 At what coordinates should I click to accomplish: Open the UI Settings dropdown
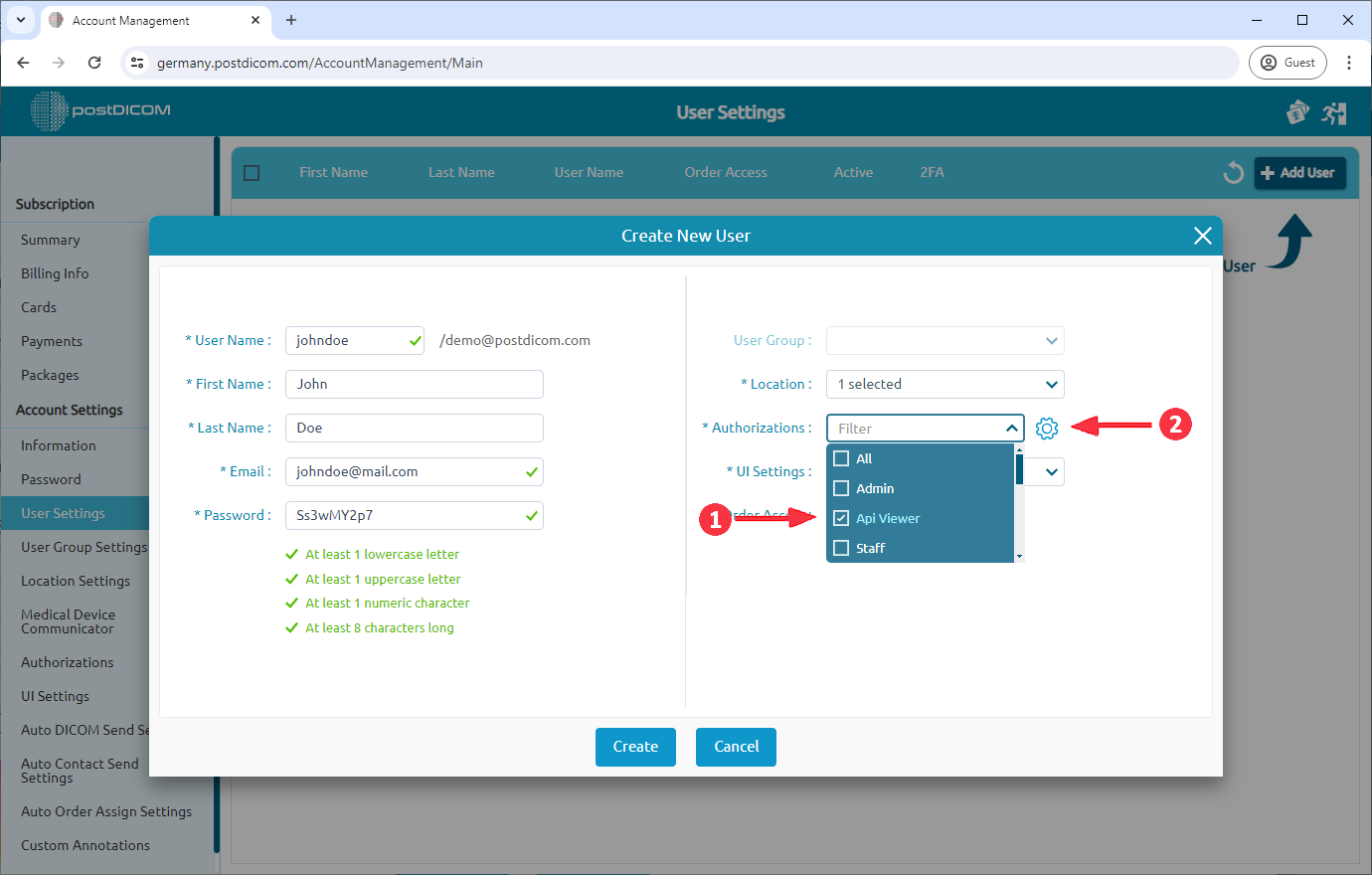click(x=1052, y=471)
